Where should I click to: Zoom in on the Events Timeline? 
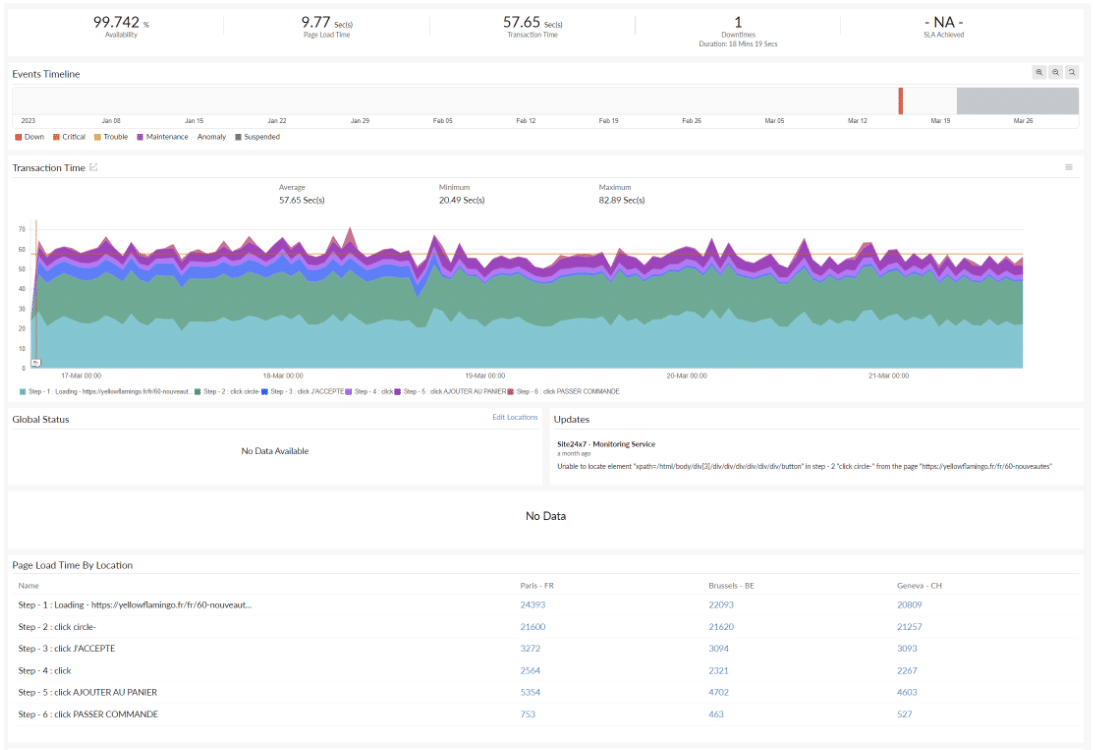[1039, 72]
